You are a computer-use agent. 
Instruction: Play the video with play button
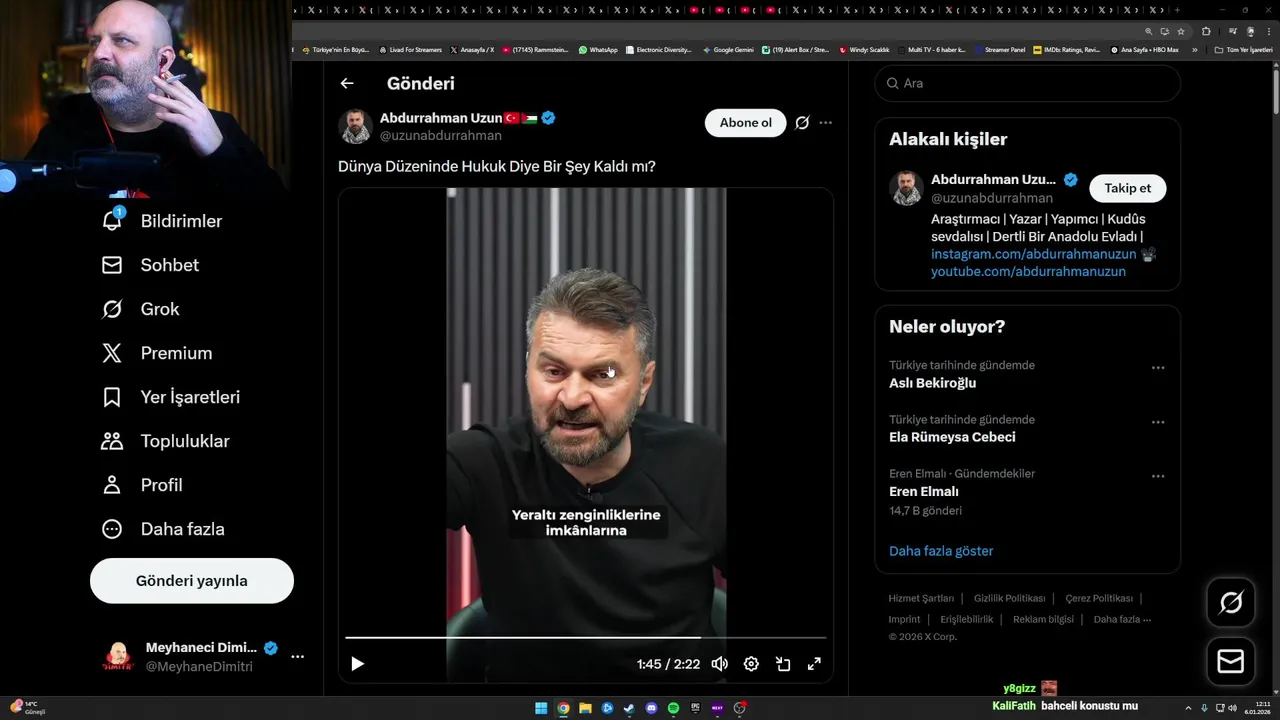[357, 664]
